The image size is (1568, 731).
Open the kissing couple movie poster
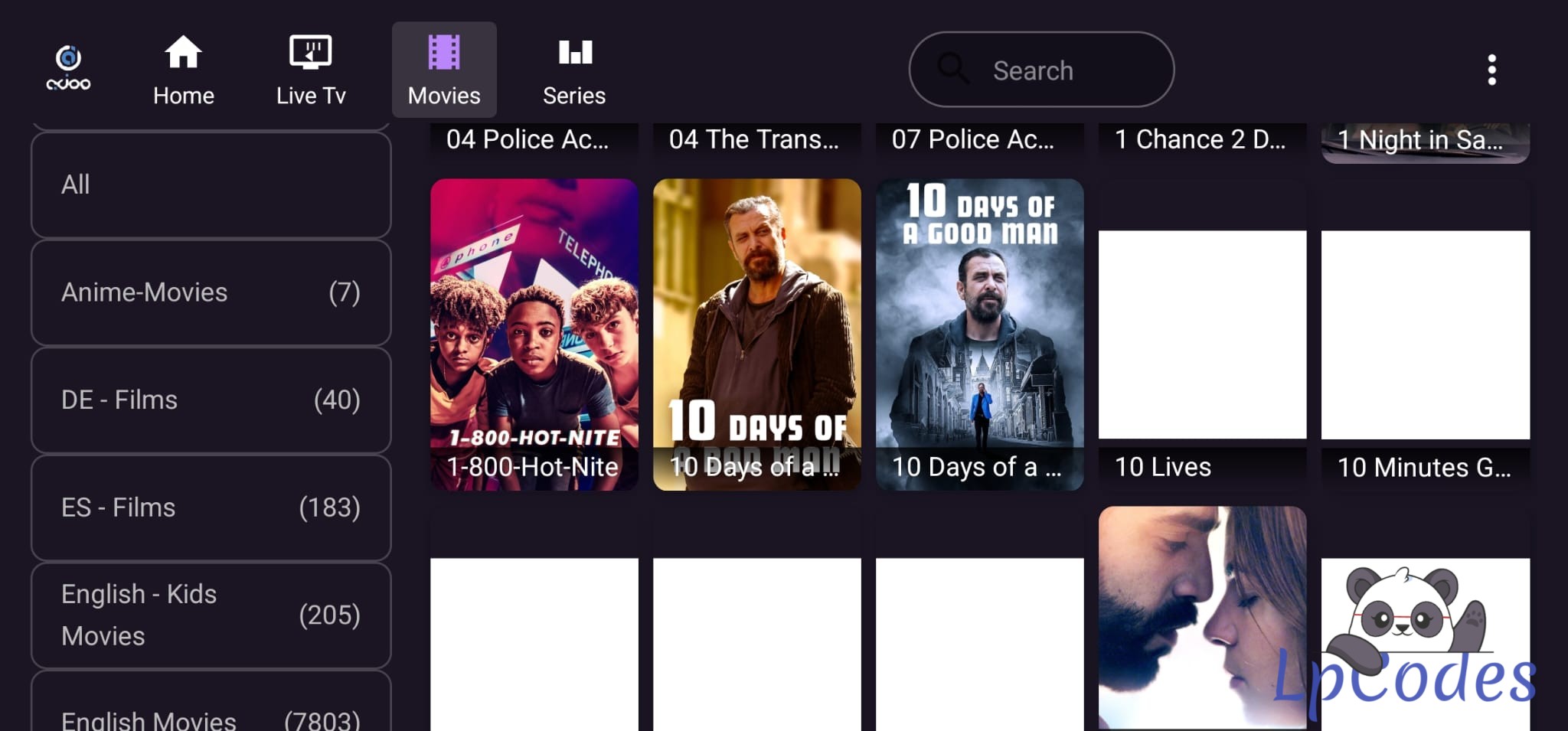pyautogui.click(x=1203, y=618)
